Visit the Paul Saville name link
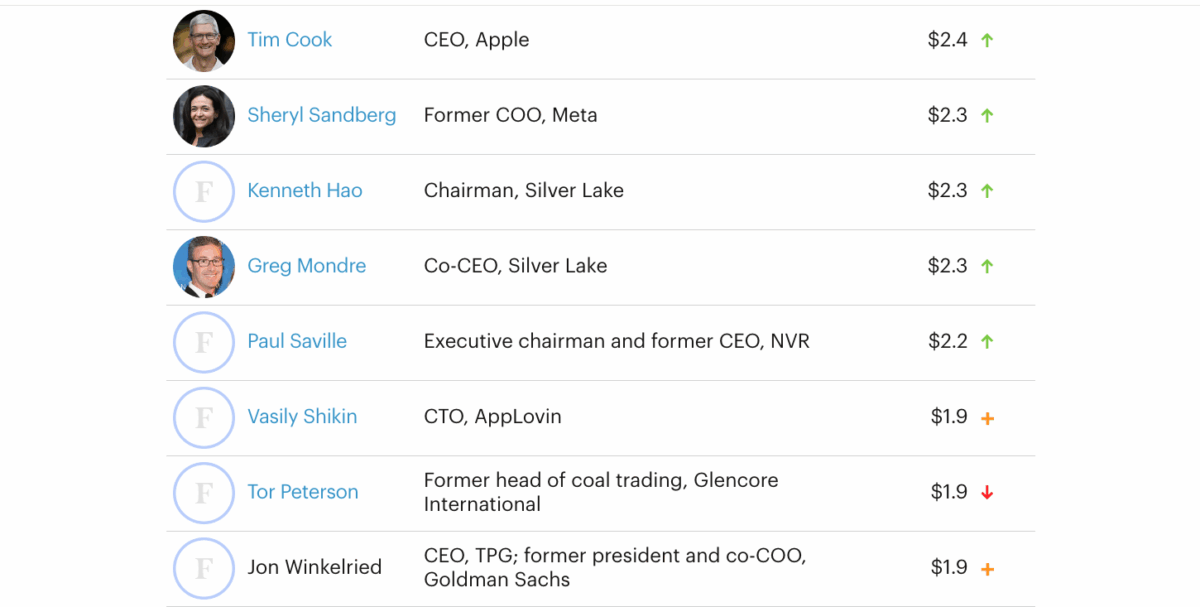 [297, 341]
